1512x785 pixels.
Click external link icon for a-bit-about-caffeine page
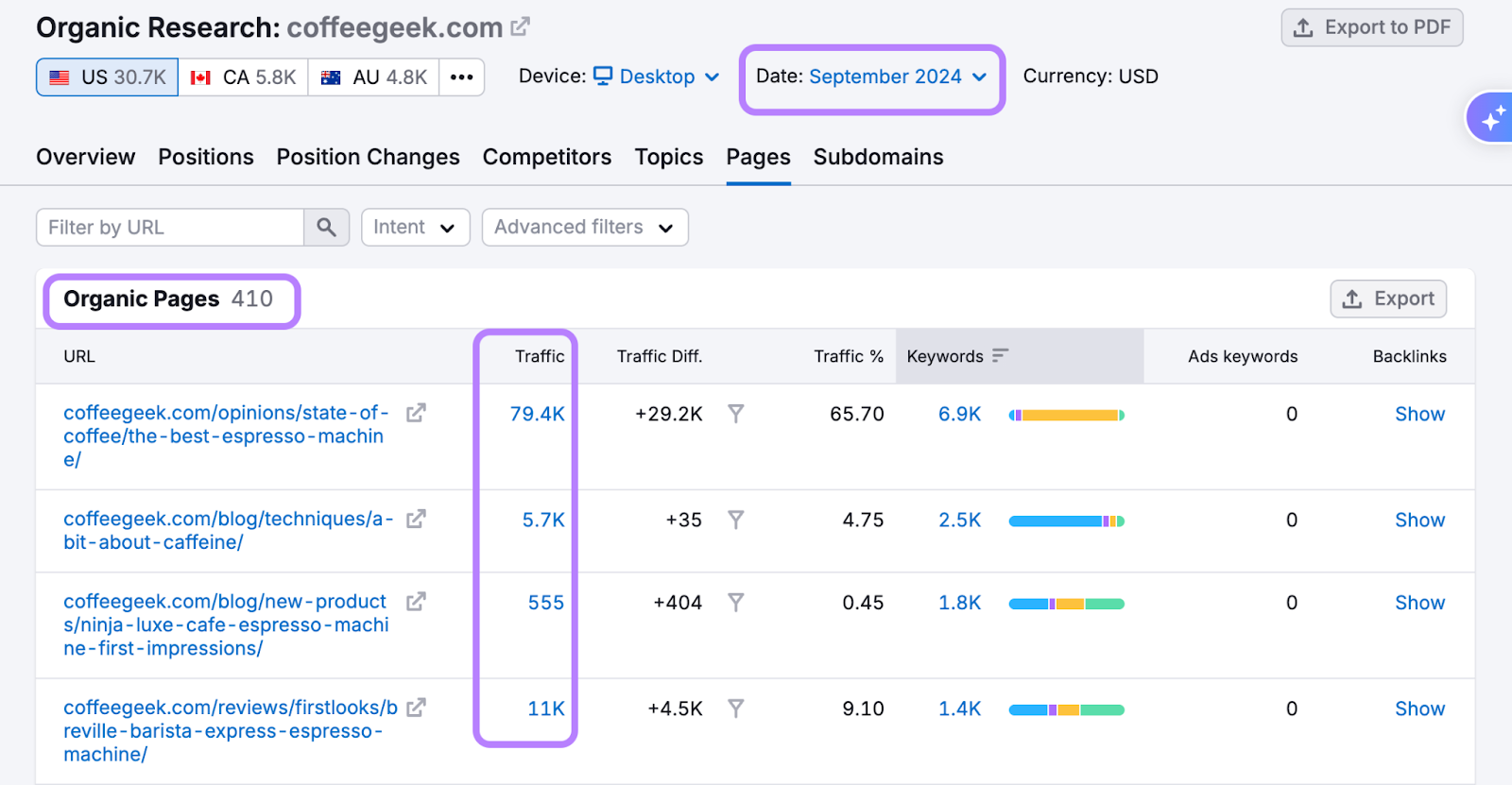(416, 519)
